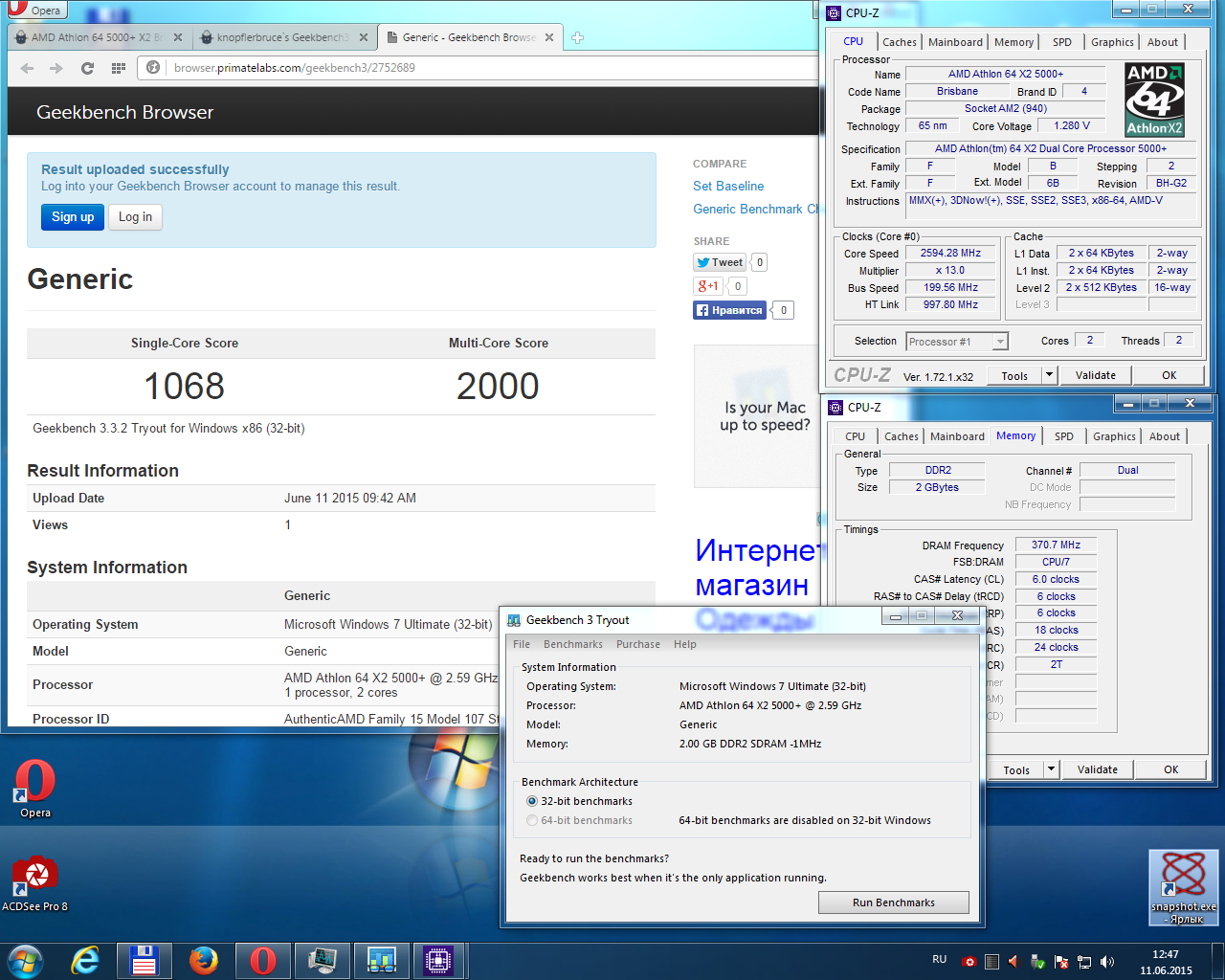
Task: Switch to Geekbench taskbar button
Action: coord(381,960)
